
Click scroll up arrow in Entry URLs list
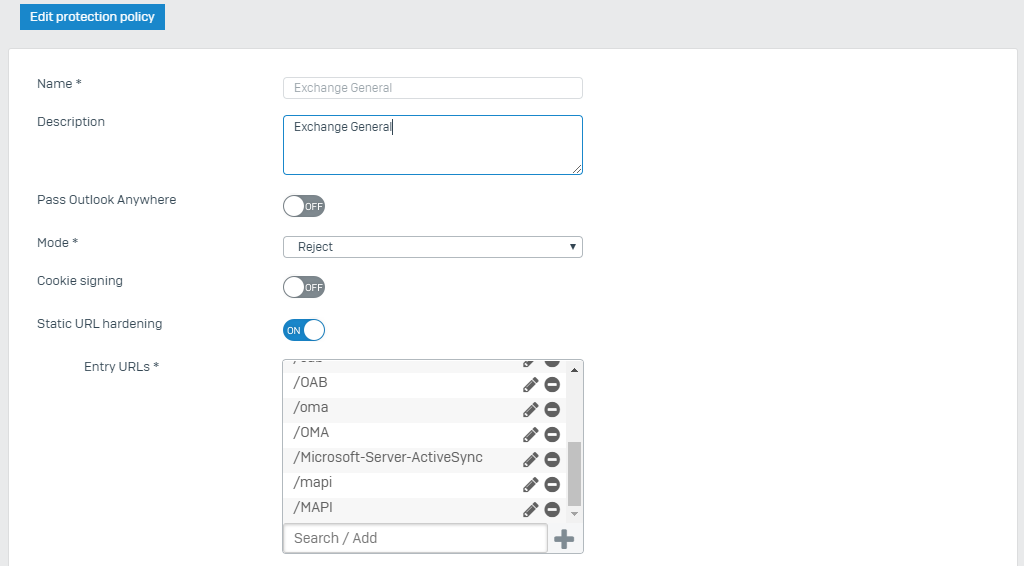(575, 370)
